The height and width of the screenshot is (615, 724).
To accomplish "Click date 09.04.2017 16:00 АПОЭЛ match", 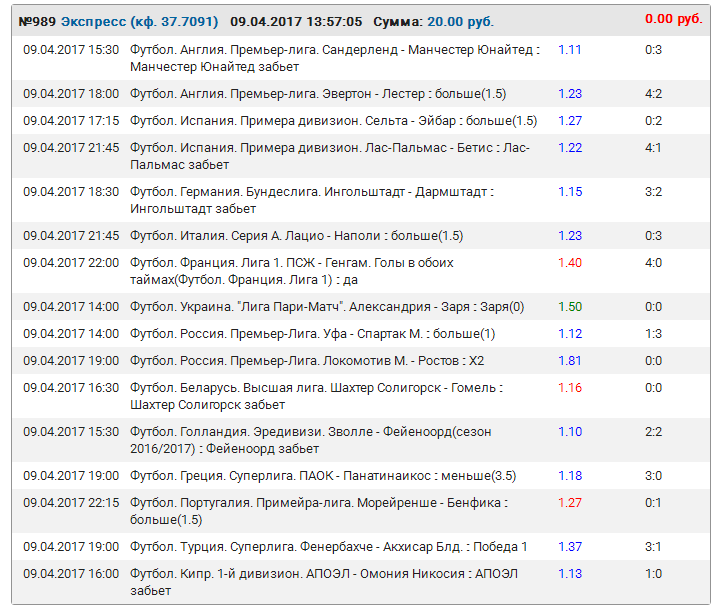I will (71, 574).
